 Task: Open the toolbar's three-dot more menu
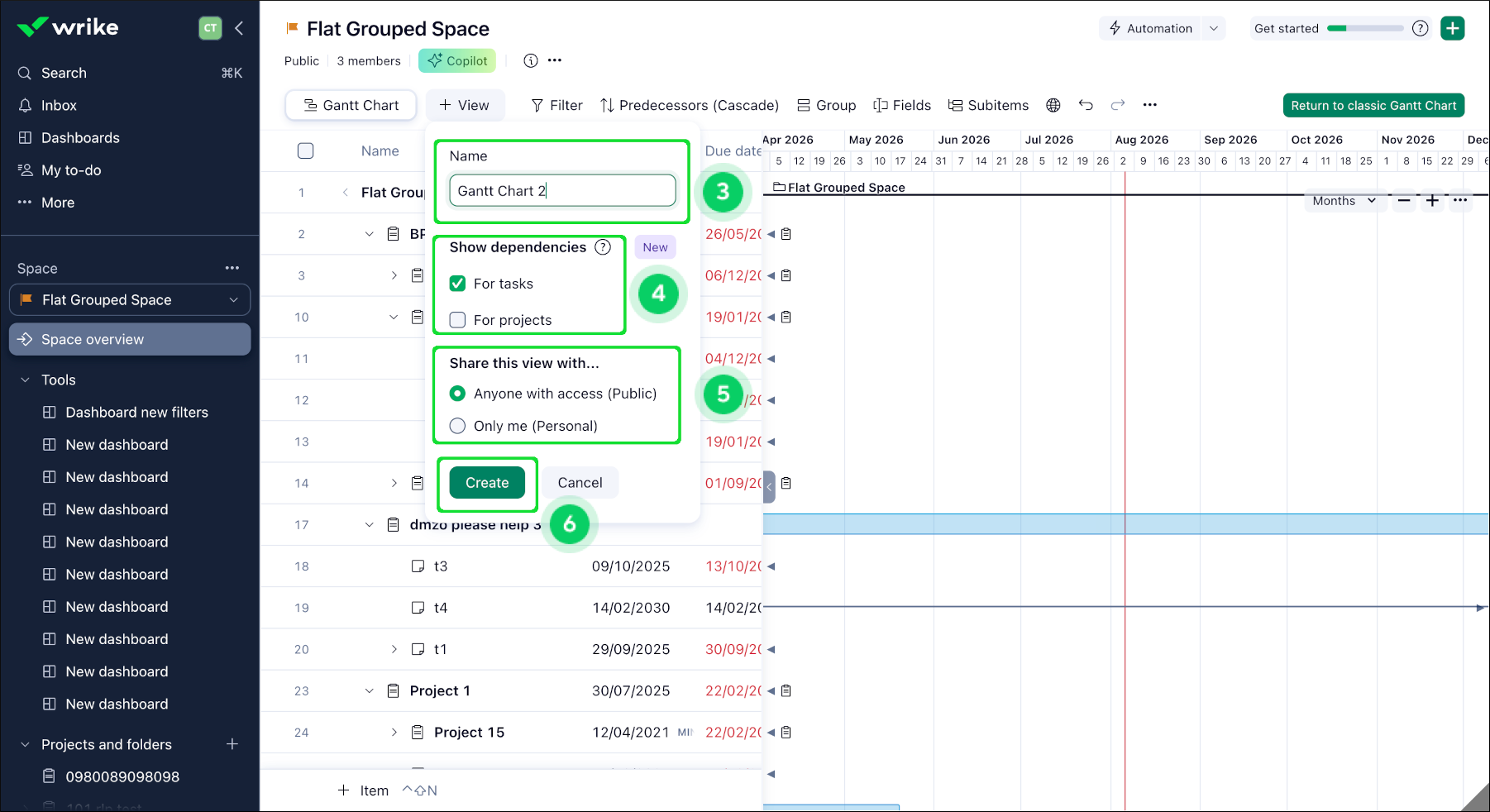pos(1150,105)
